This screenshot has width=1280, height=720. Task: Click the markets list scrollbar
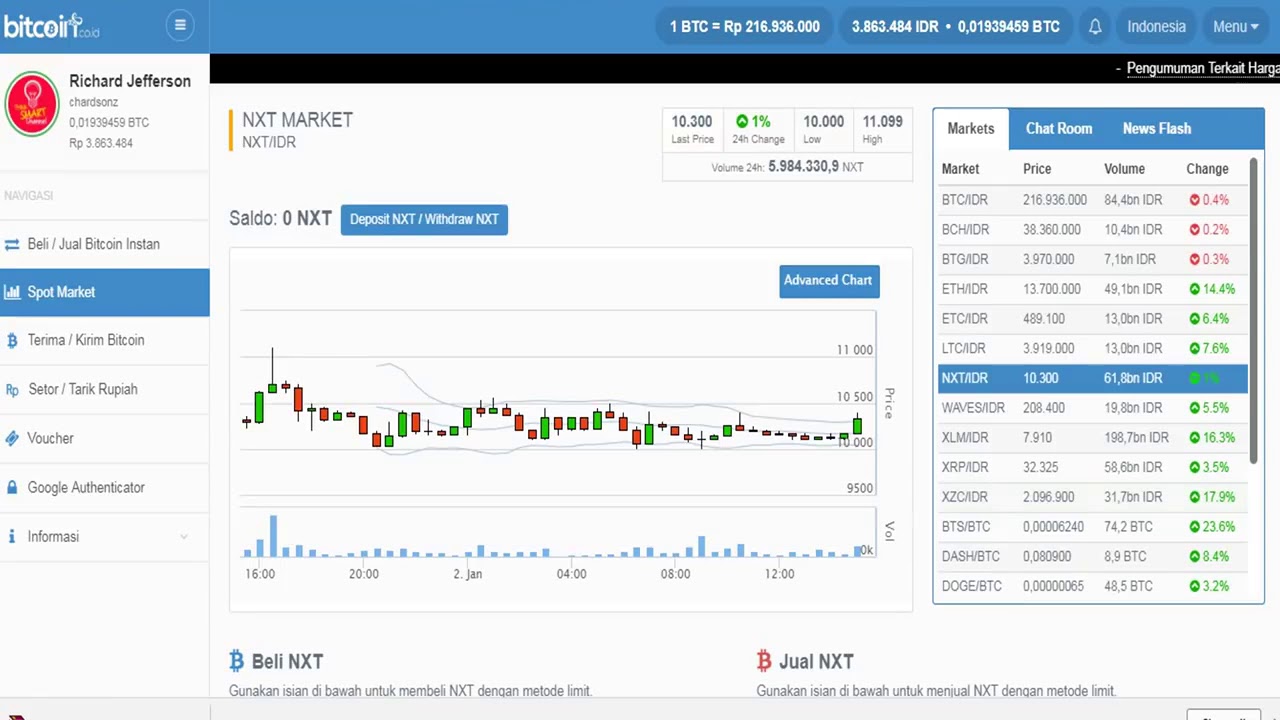[x=1254, y=310]
